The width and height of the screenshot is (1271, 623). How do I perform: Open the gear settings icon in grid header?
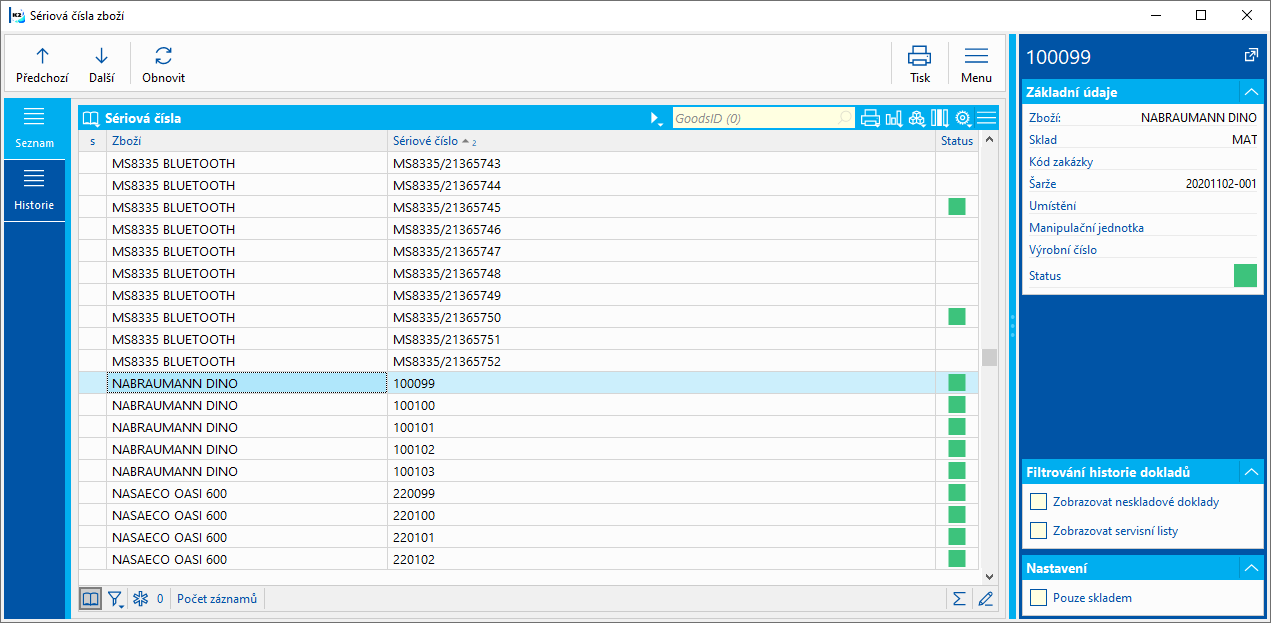pos(964,118)
